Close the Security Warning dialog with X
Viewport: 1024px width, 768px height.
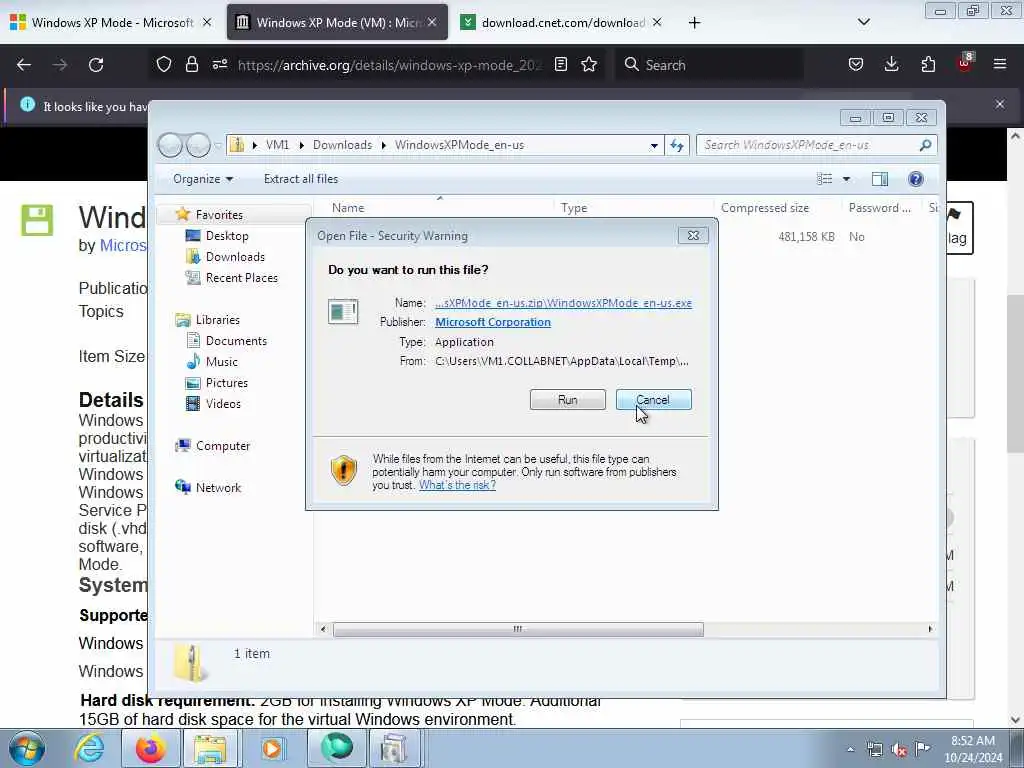click(693, 236)
